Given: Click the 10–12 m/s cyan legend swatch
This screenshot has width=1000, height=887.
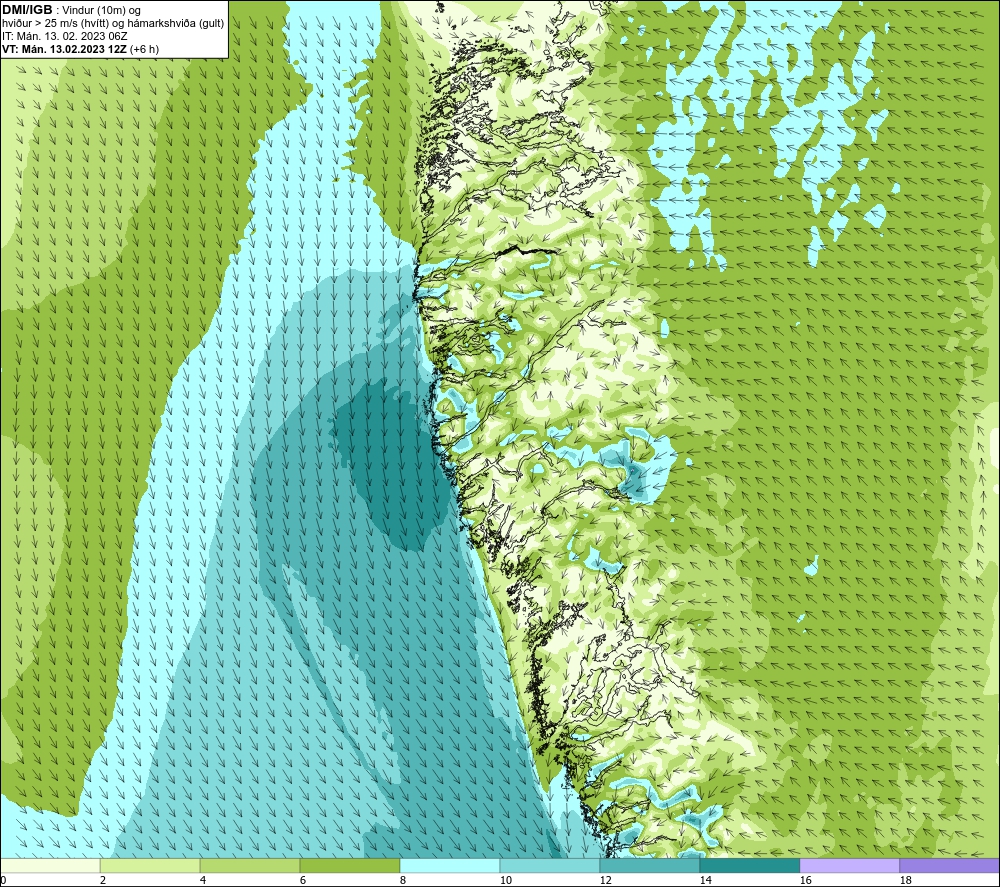Looking at the screenshot, I should (x=550, y=865).
